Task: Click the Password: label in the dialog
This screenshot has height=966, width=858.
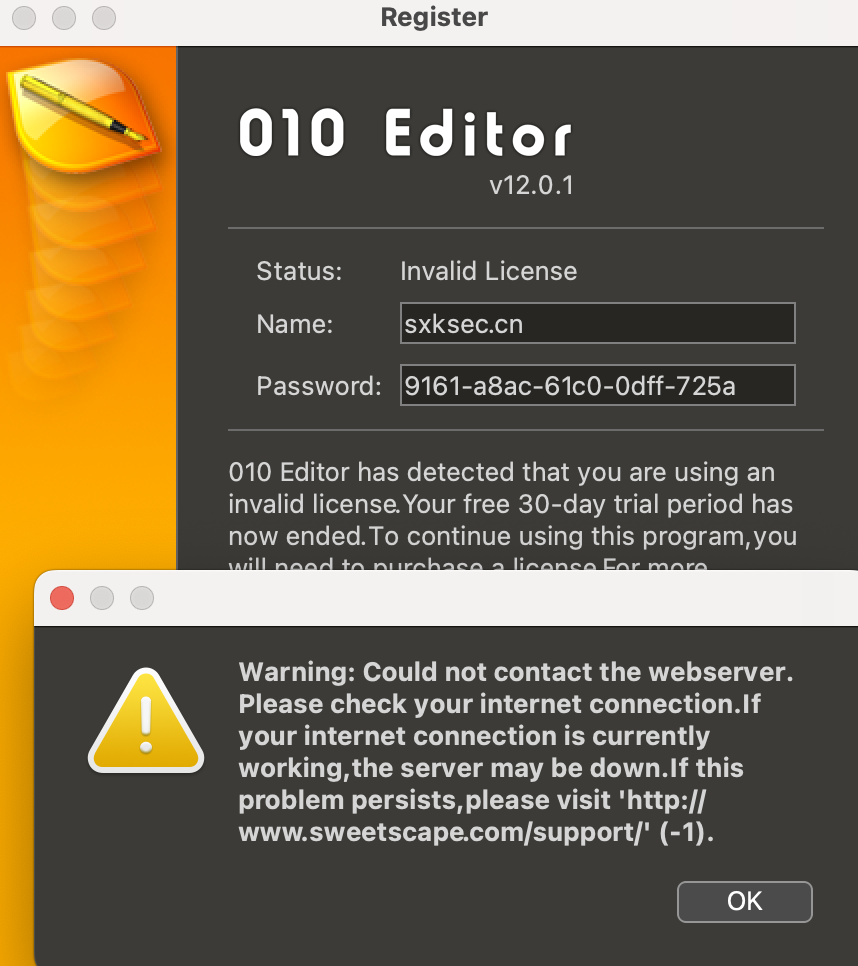Action: (x=318, y=385)
